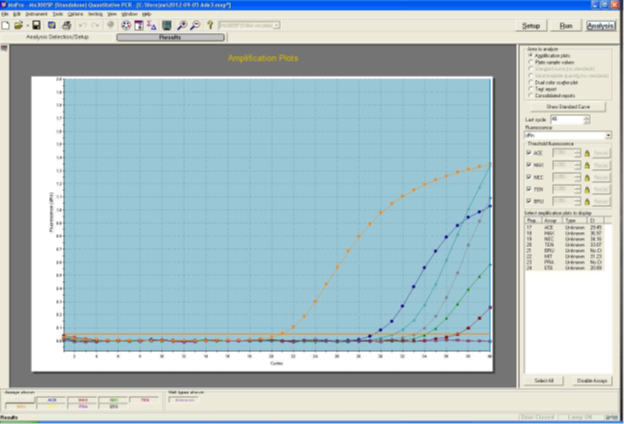
Task: Switch to the Analysis Selection/Setup tab
Action: tap(58, 37)
